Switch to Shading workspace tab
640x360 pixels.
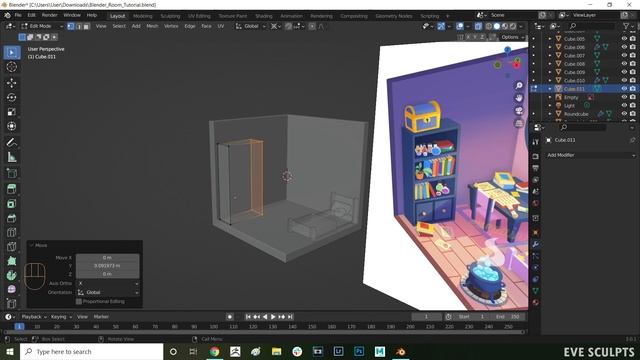pos(264,16)
